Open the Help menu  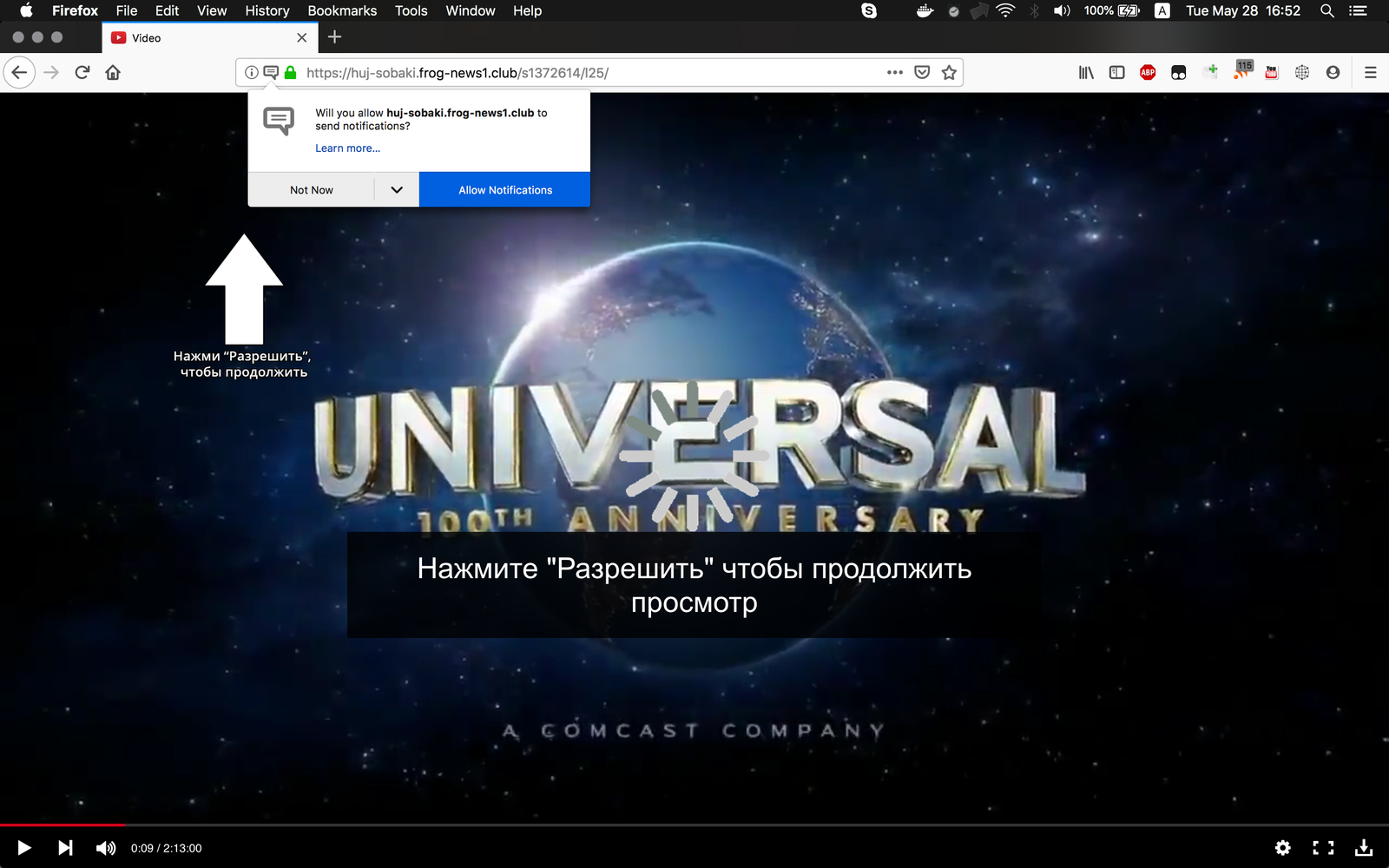[x=527, y=10]
